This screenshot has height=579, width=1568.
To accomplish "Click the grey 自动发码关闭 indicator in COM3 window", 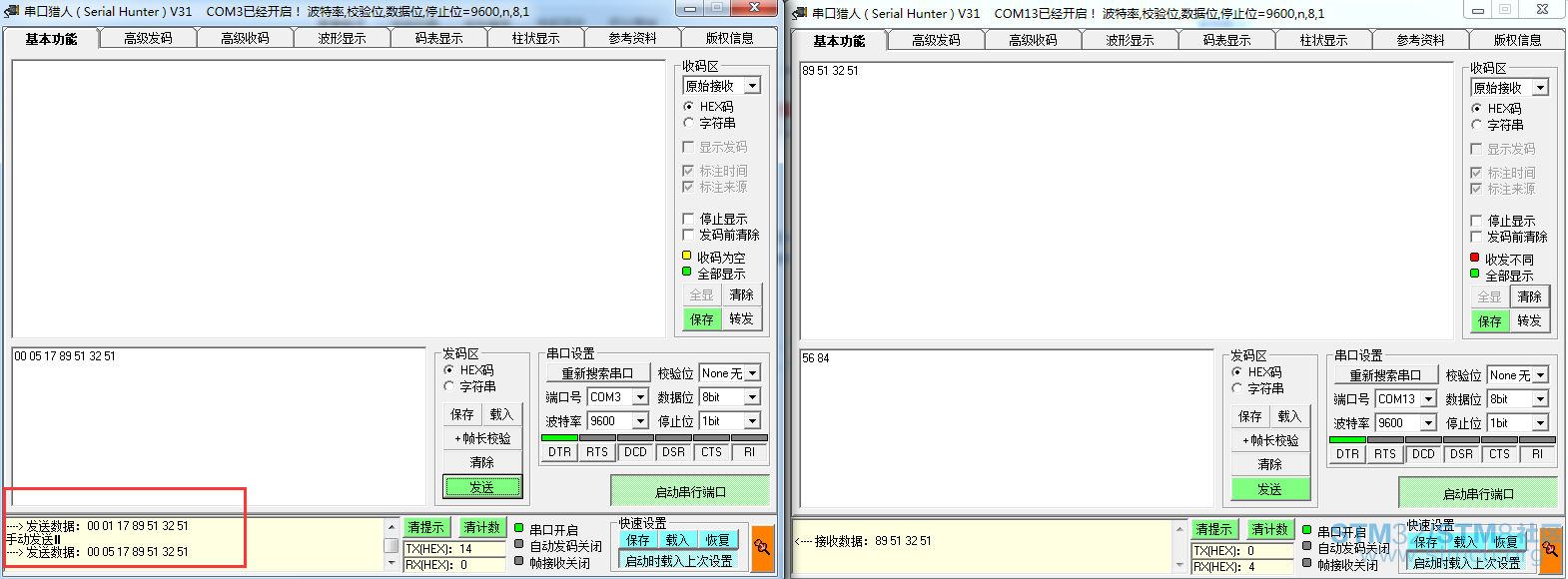I will click(519, 544).
